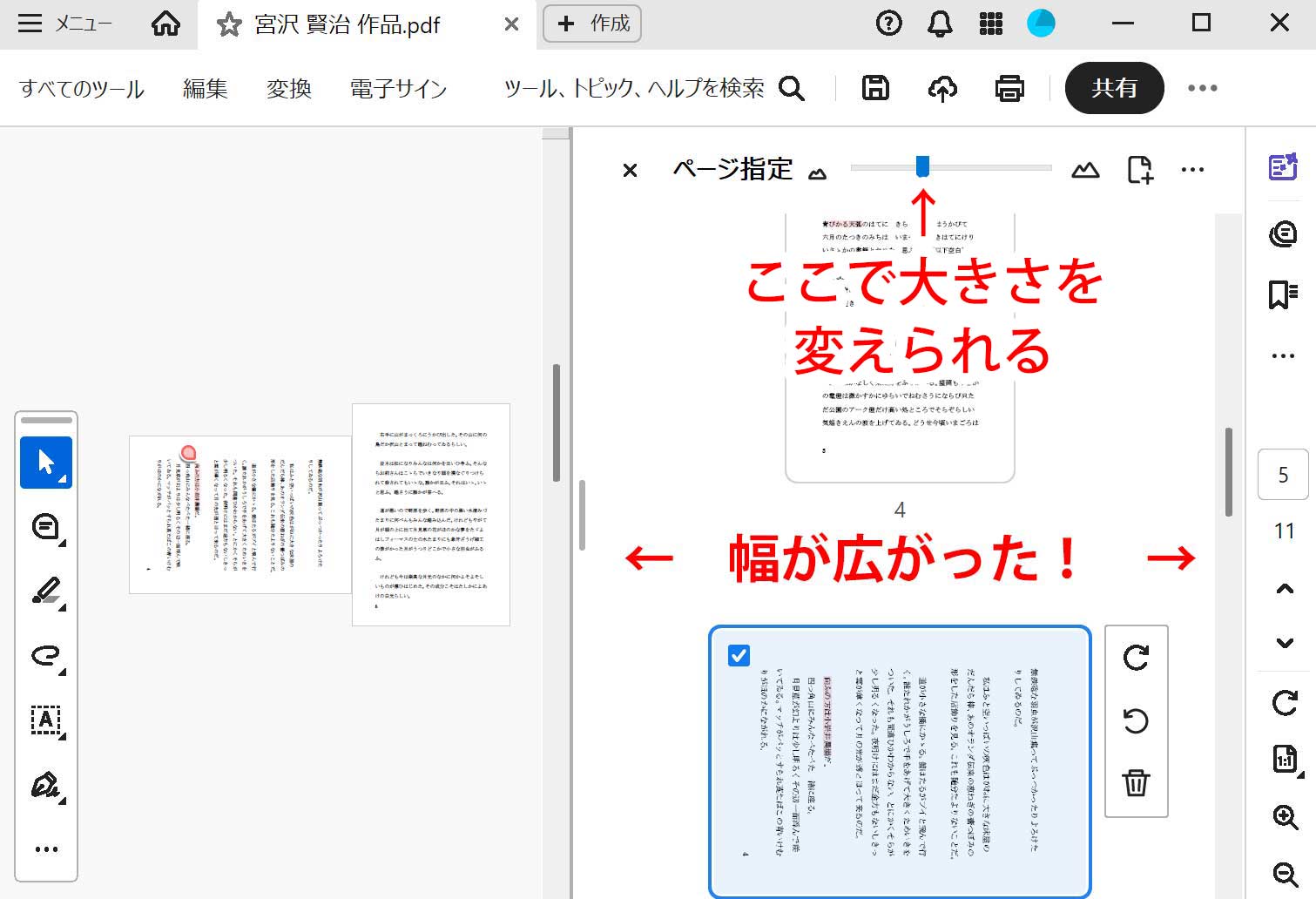Open the 変換 menu
This screenshot has height=899, width=1316.
pyautogui.click(x=289, y=88)
